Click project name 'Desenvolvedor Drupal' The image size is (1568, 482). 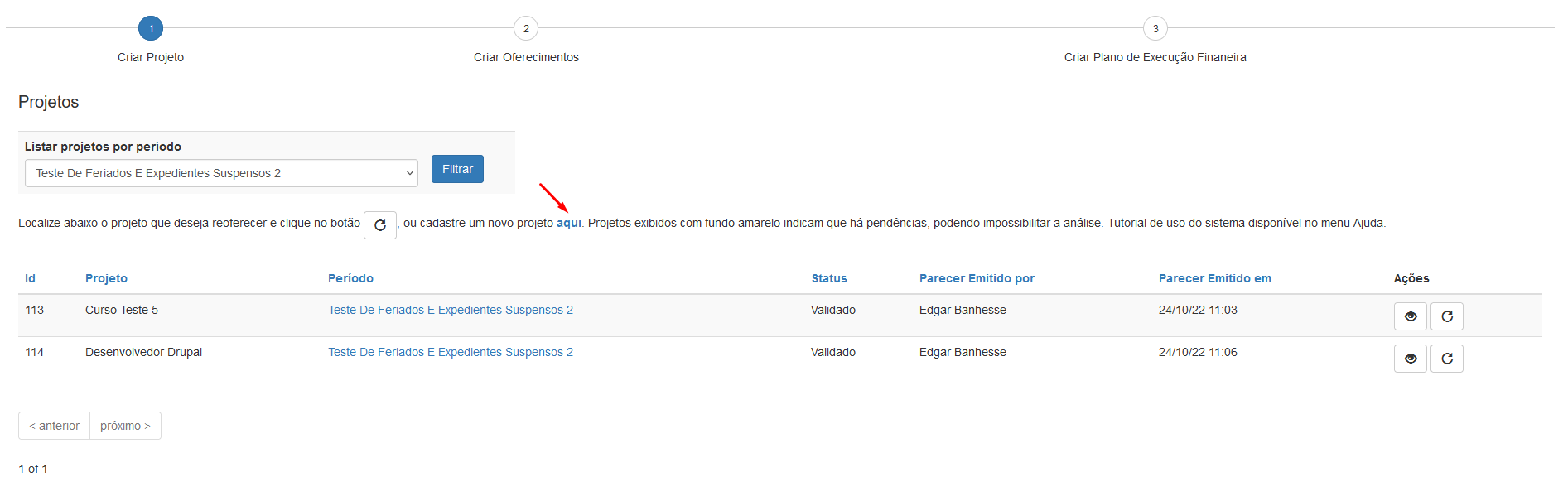click(143, 352)
